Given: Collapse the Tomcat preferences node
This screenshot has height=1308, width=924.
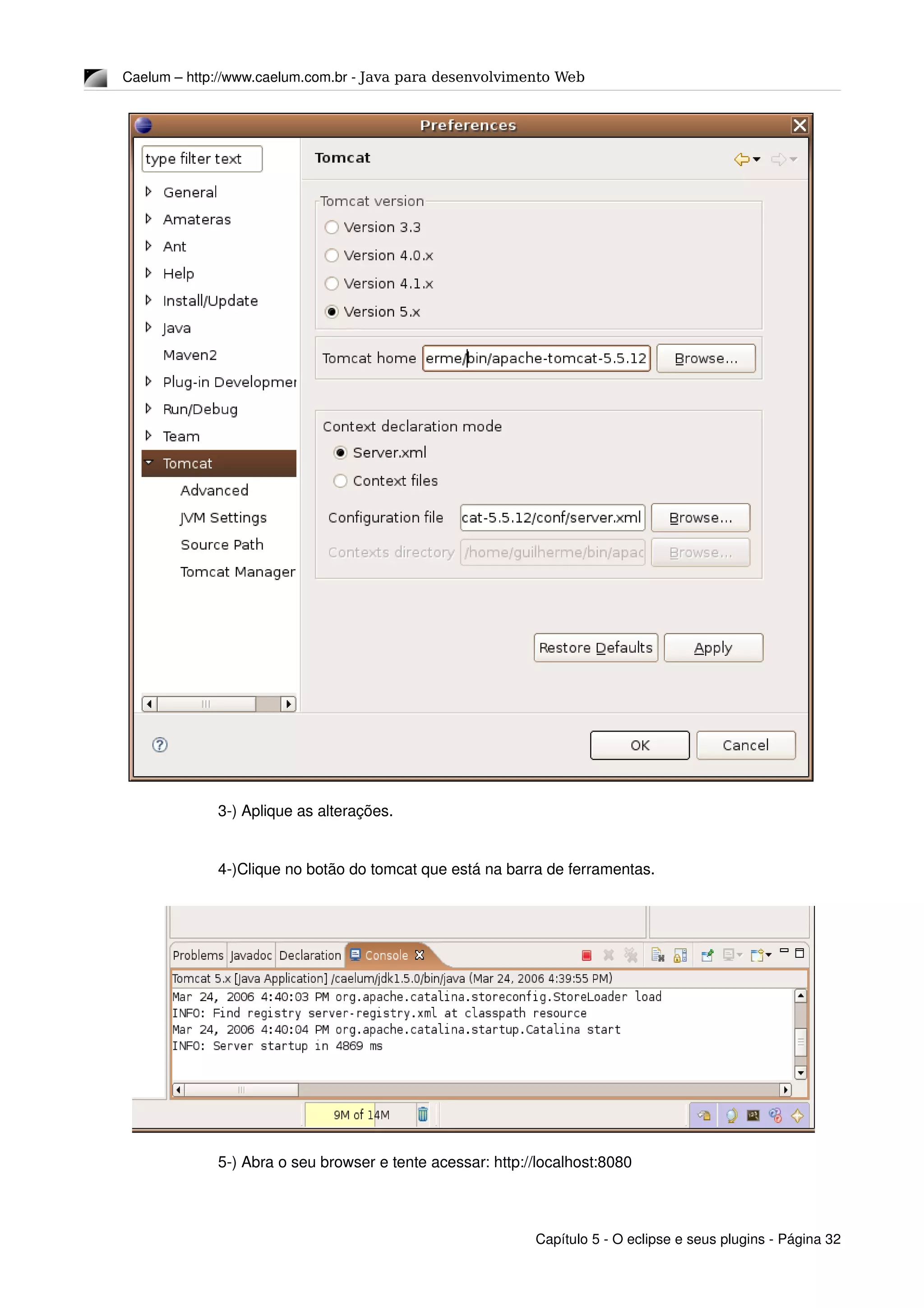Looking at the screenshot, I should [x=148, y=463].
